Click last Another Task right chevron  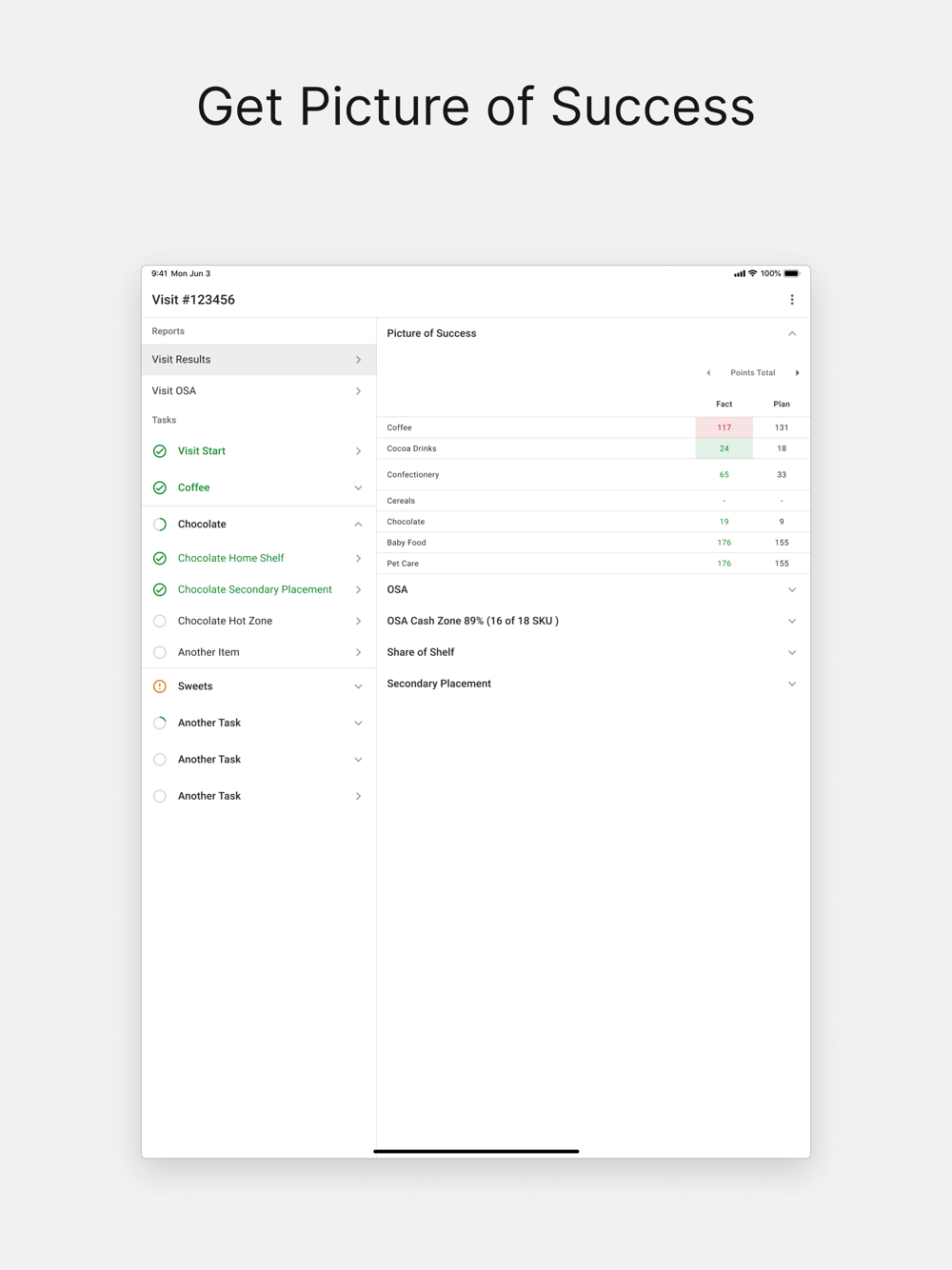click(x=359, y=796)
